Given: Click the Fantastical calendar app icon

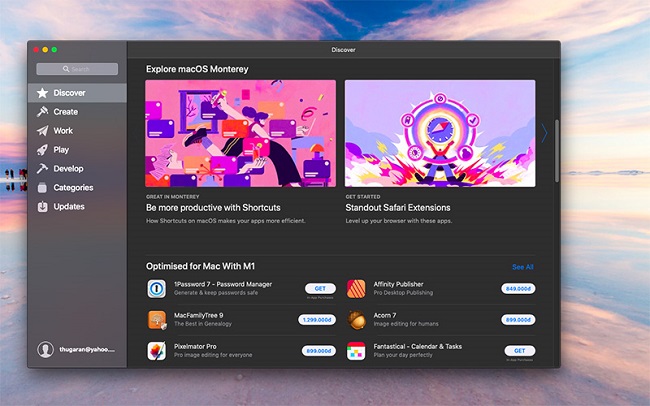Looking at the screenshot, I should pyautogui.click(x=356, y=351).
